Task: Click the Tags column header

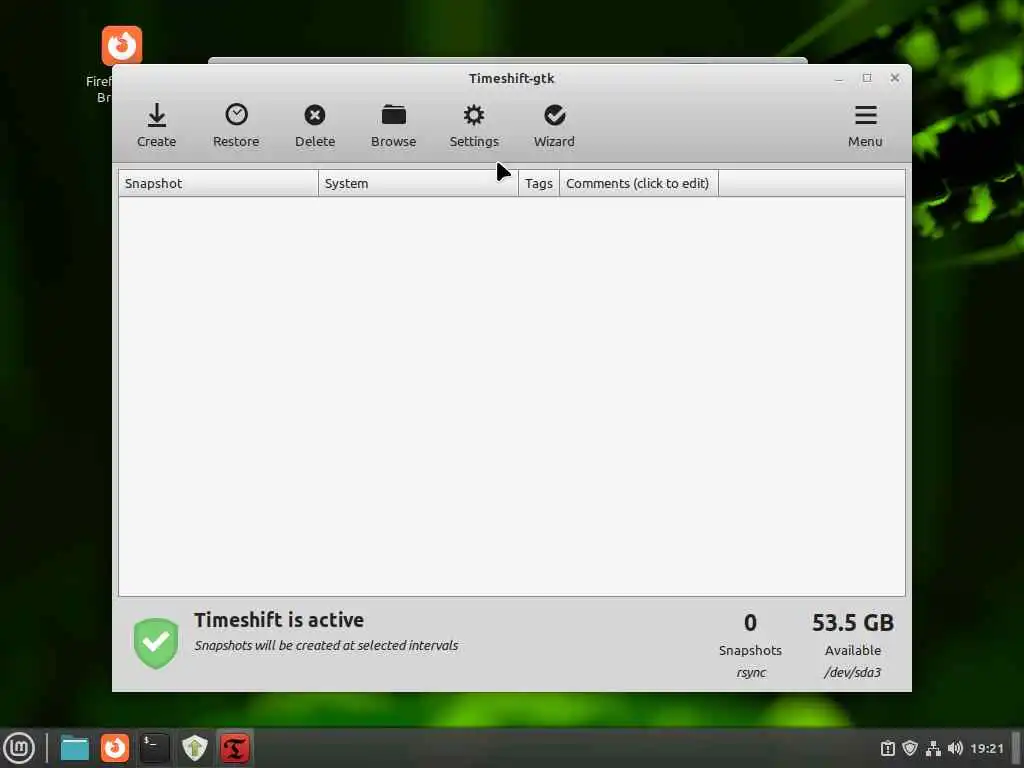Action: (x=539, y=184)
